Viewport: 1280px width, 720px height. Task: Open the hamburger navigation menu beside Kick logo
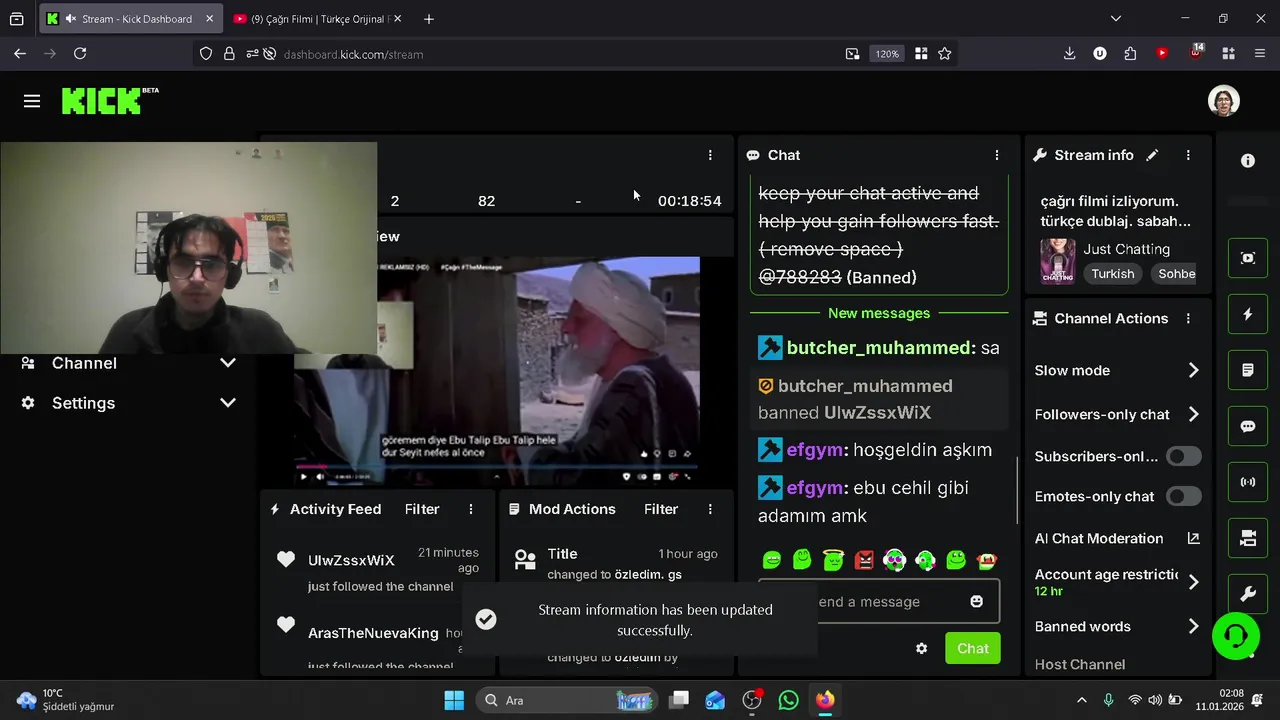click(x=32, y=101)
